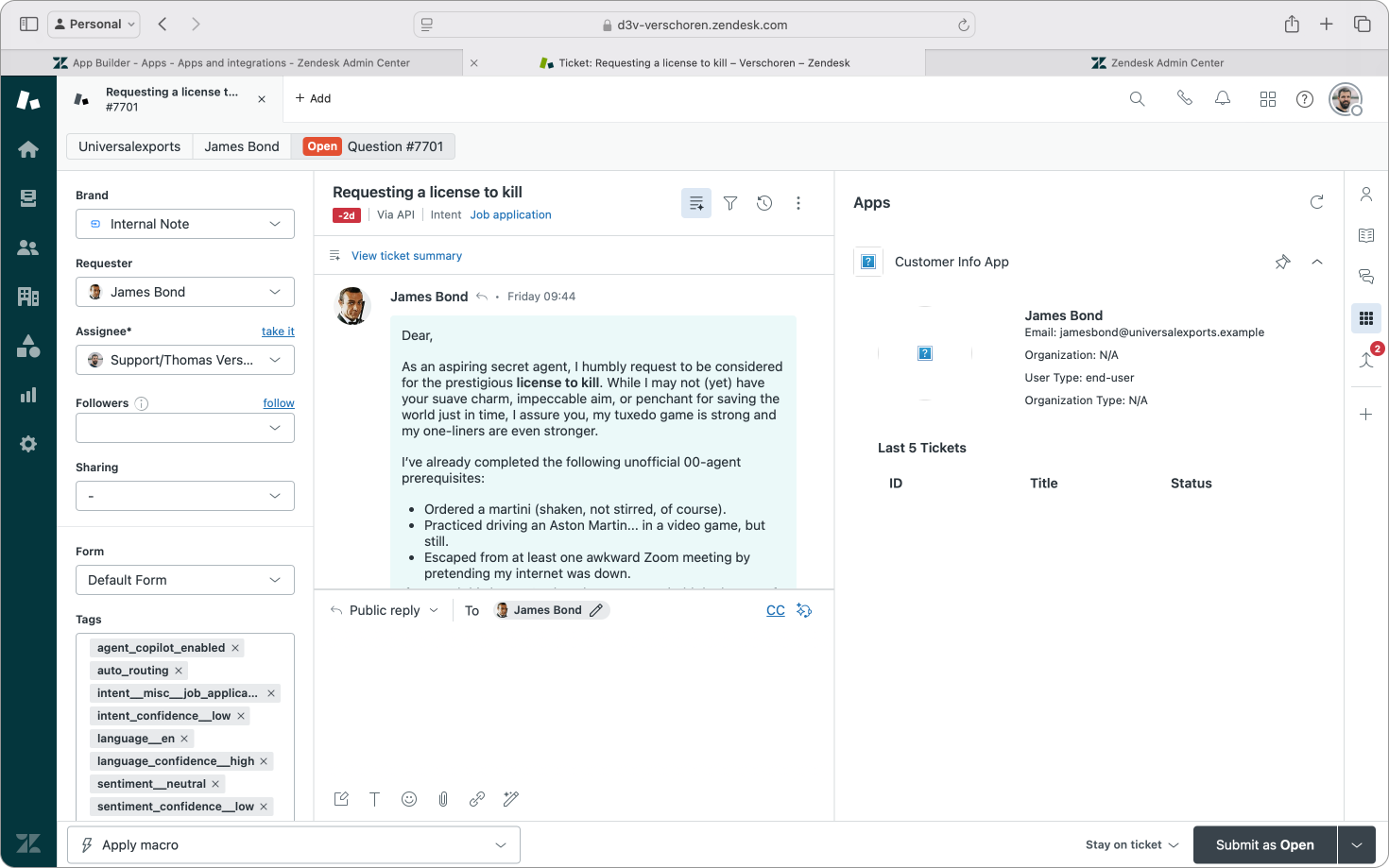Insert an emoji in the reply
The width and height of the screenshot is (1389, 868).
[x=409, y=799]
